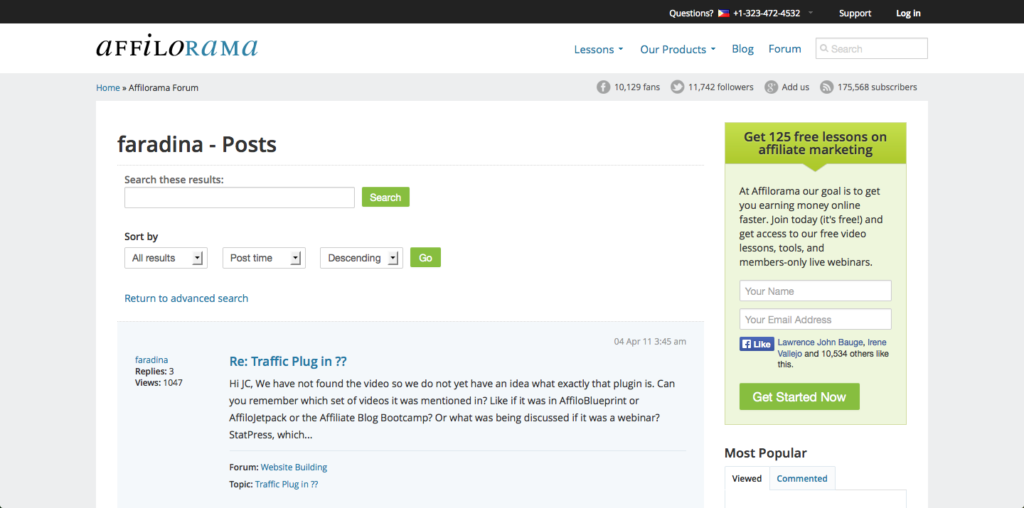Open the Website Building forum link

click(x=294, y=468)
